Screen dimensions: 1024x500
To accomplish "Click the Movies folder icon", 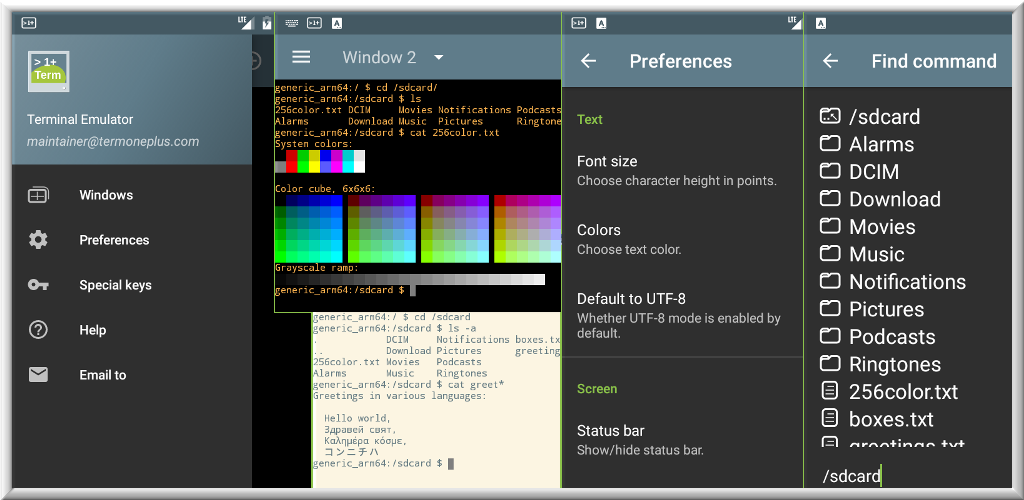I will pyautogui.click(x=829, y=226).
